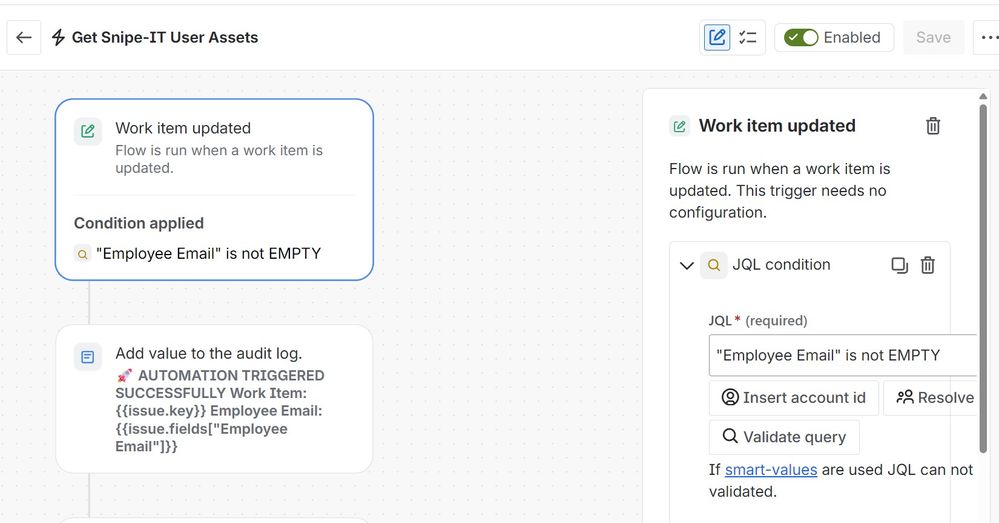The width and height of the screenshot is (999, 523).
Task: Click the Condition applied heading
Action: point(139,223)
